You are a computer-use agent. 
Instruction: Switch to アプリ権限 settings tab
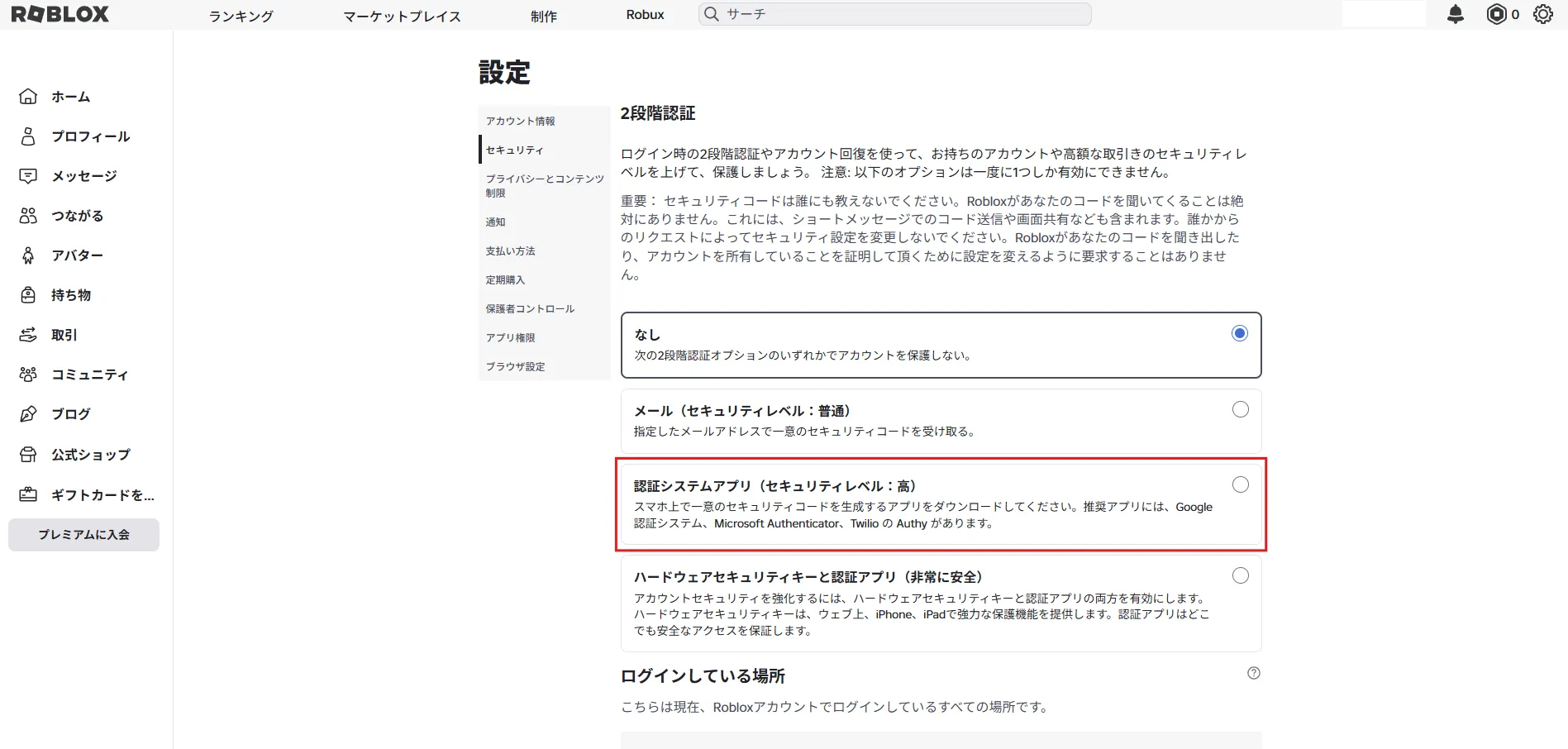(544, 337)
